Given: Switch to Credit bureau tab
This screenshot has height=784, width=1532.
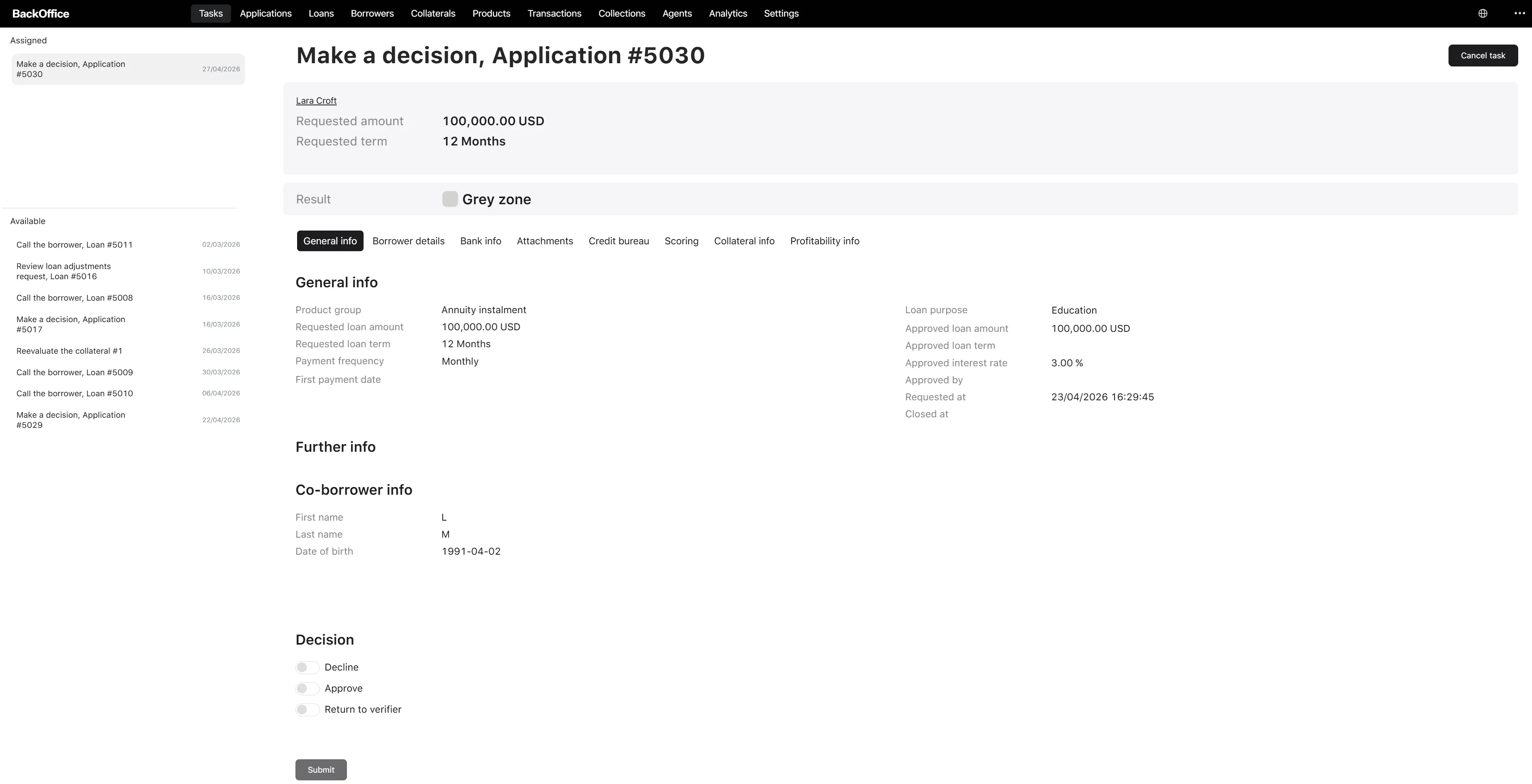Looking at the screenshot, I should (x=618, y=241).
